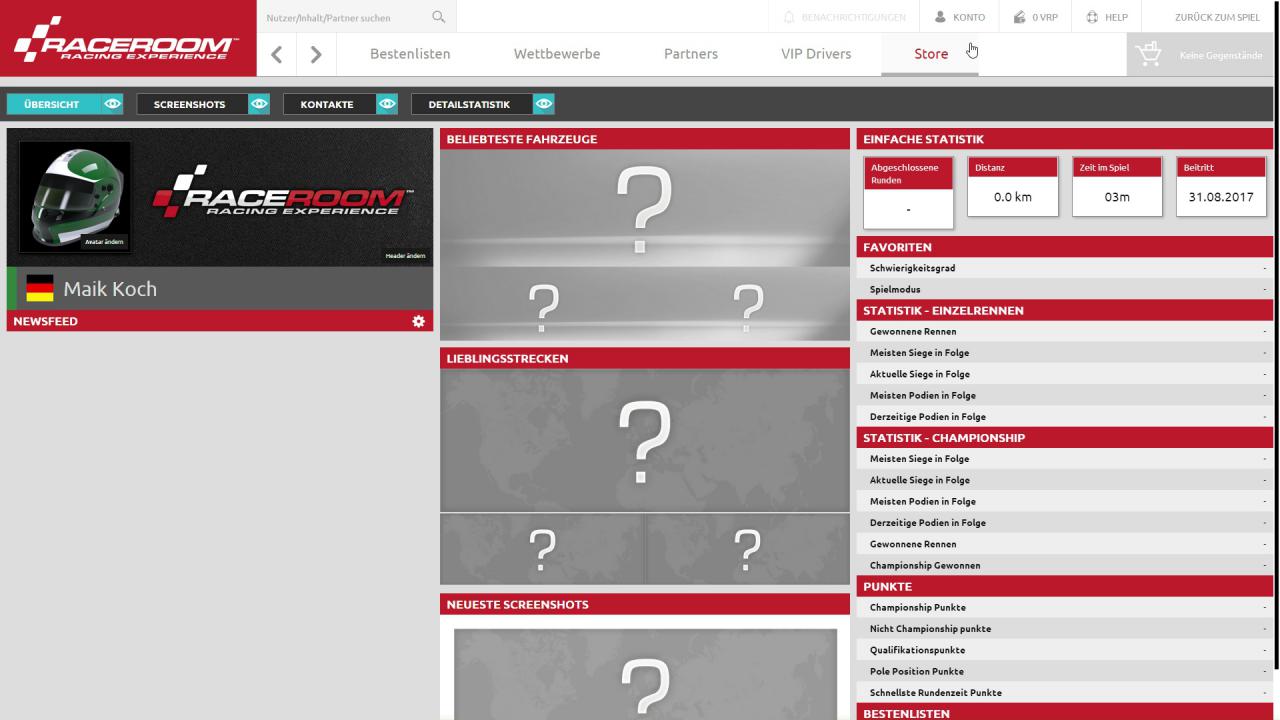The width and height of the screenshot is (1280, 720).
Task: Click the Zeit im Spiel card
Action: pyautogui.click(x=1117, y=186)
